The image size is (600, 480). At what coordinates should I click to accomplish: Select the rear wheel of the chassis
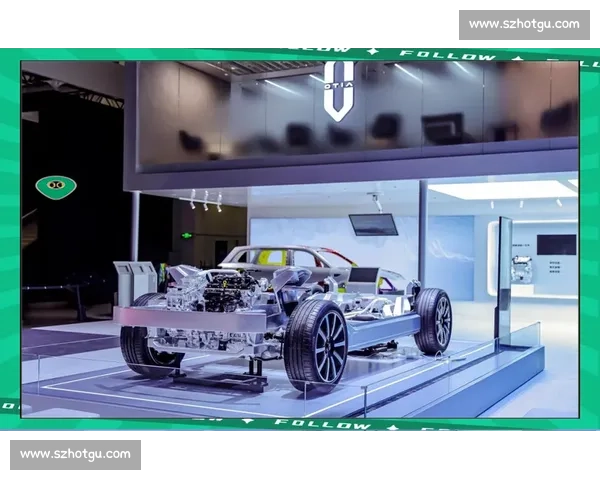pos(434,320)
